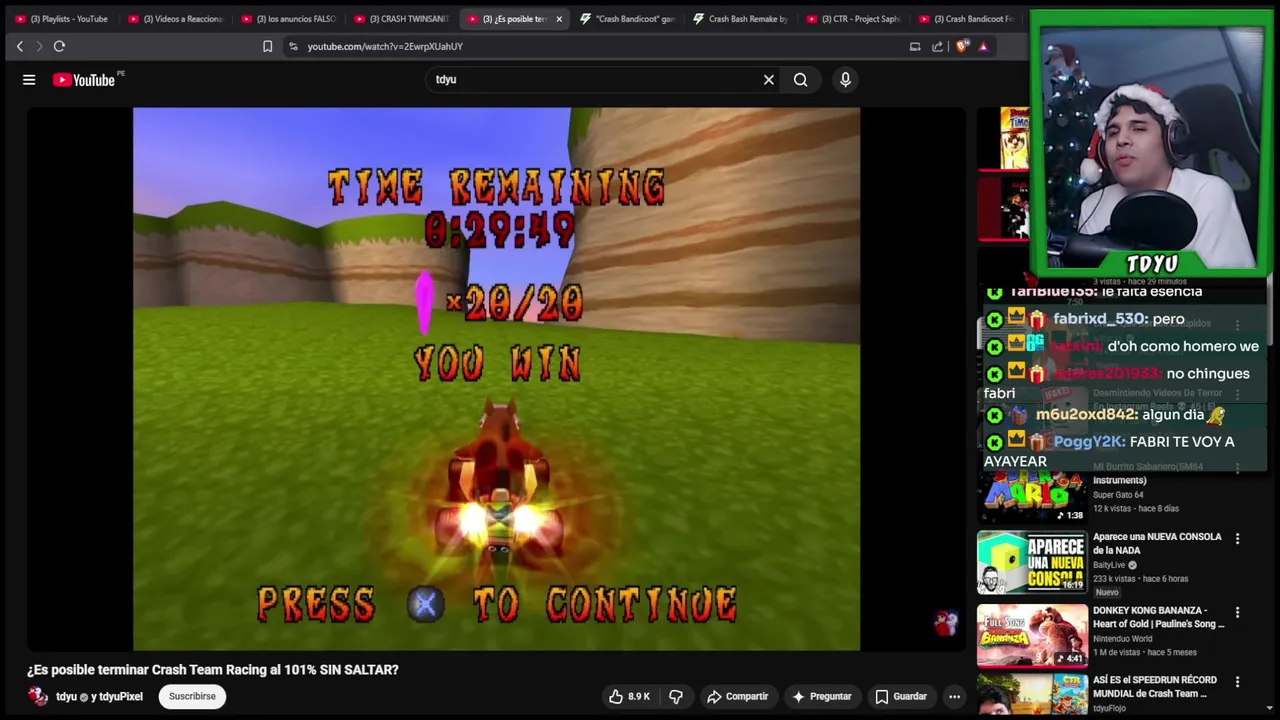This screenshot has height=720, width=1280.
Task: Click the Brave Rewards triangle icon
Action: pyautogui.click(x=983, y=46)
